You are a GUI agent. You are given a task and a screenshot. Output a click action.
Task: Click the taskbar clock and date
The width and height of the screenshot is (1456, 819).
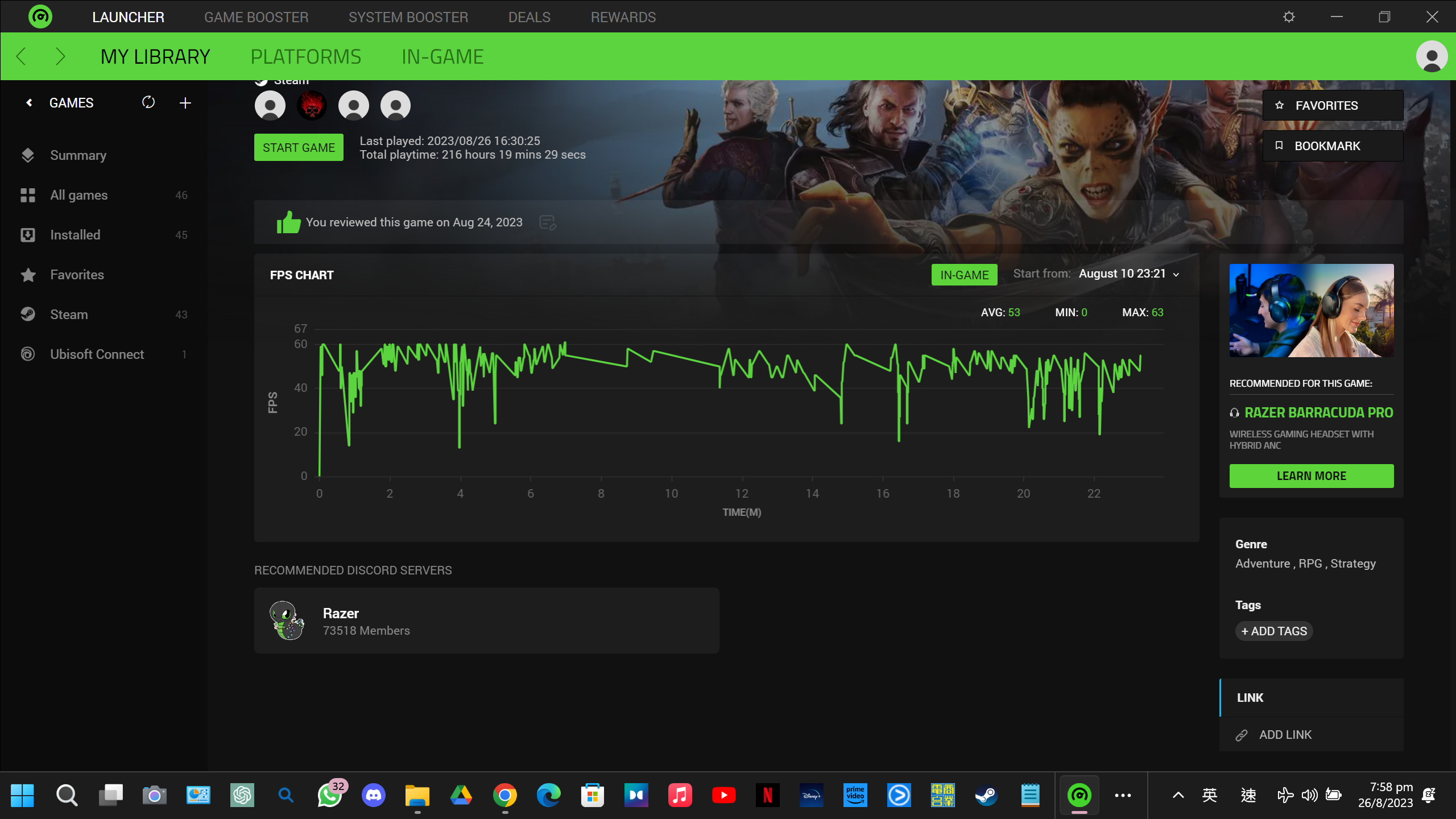[x=1385, y=795]
